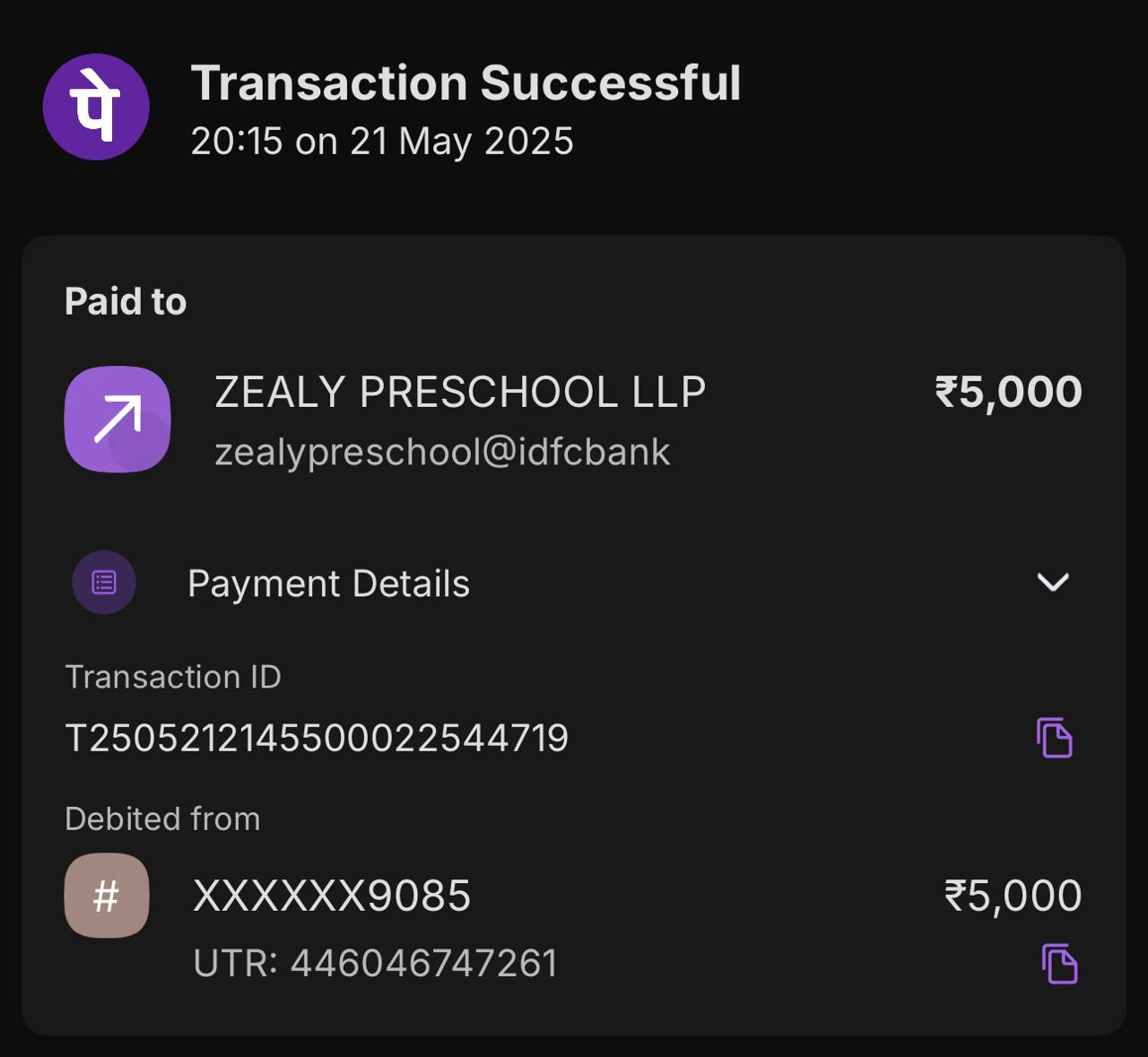Click the XXXXXX9085 account number

332,896
